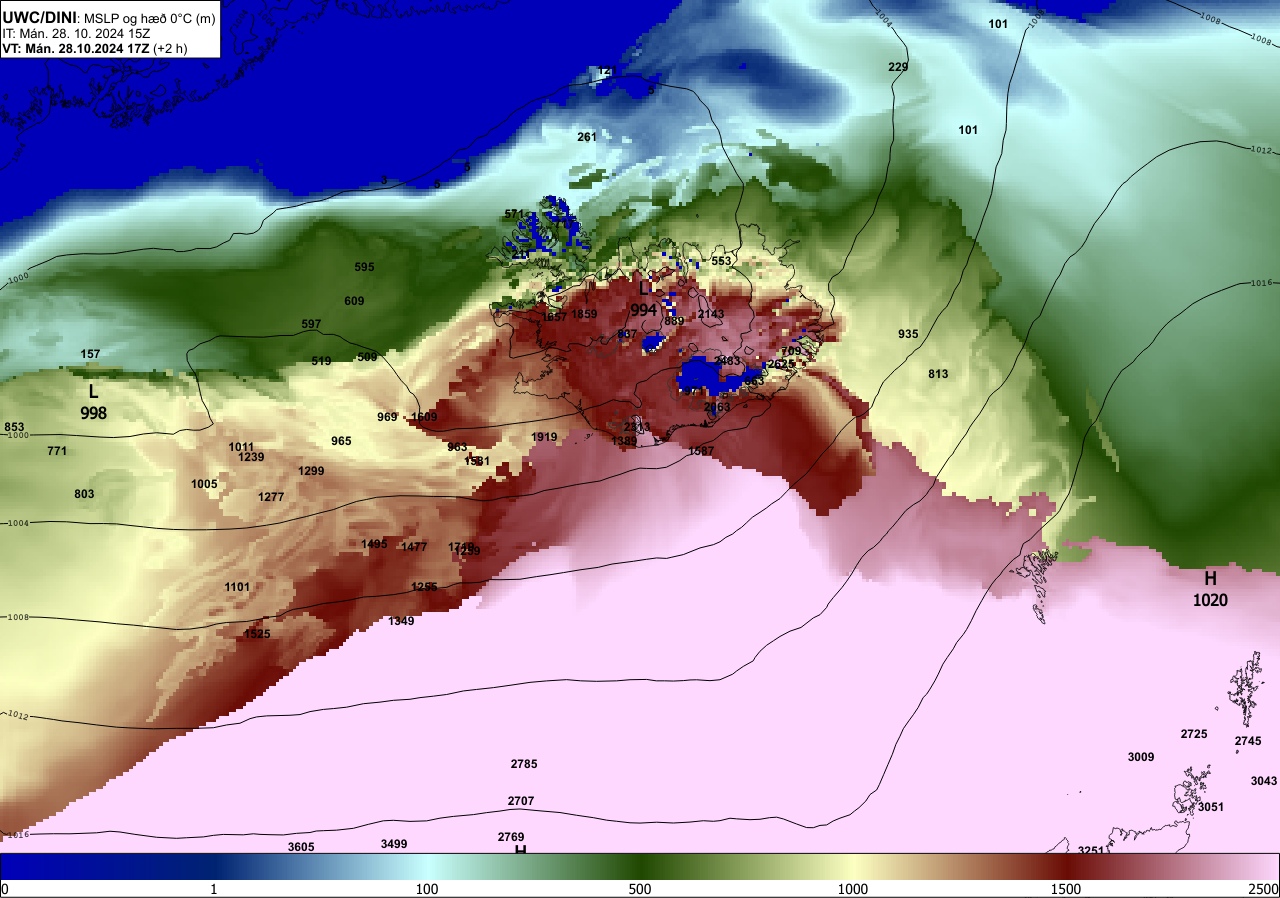Click the value 3043 at the map edge
Viewport: 1280px width, 898px height.
click(x=1264, y=781)
